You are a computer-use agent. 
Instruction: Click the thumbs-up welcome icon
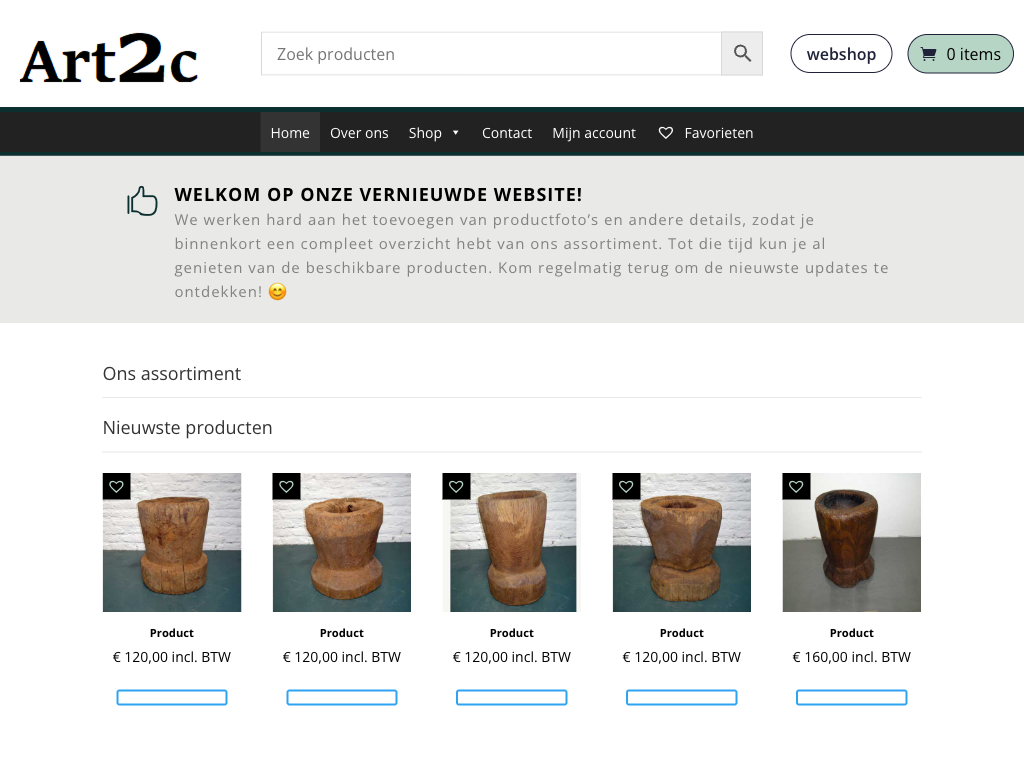143,202
